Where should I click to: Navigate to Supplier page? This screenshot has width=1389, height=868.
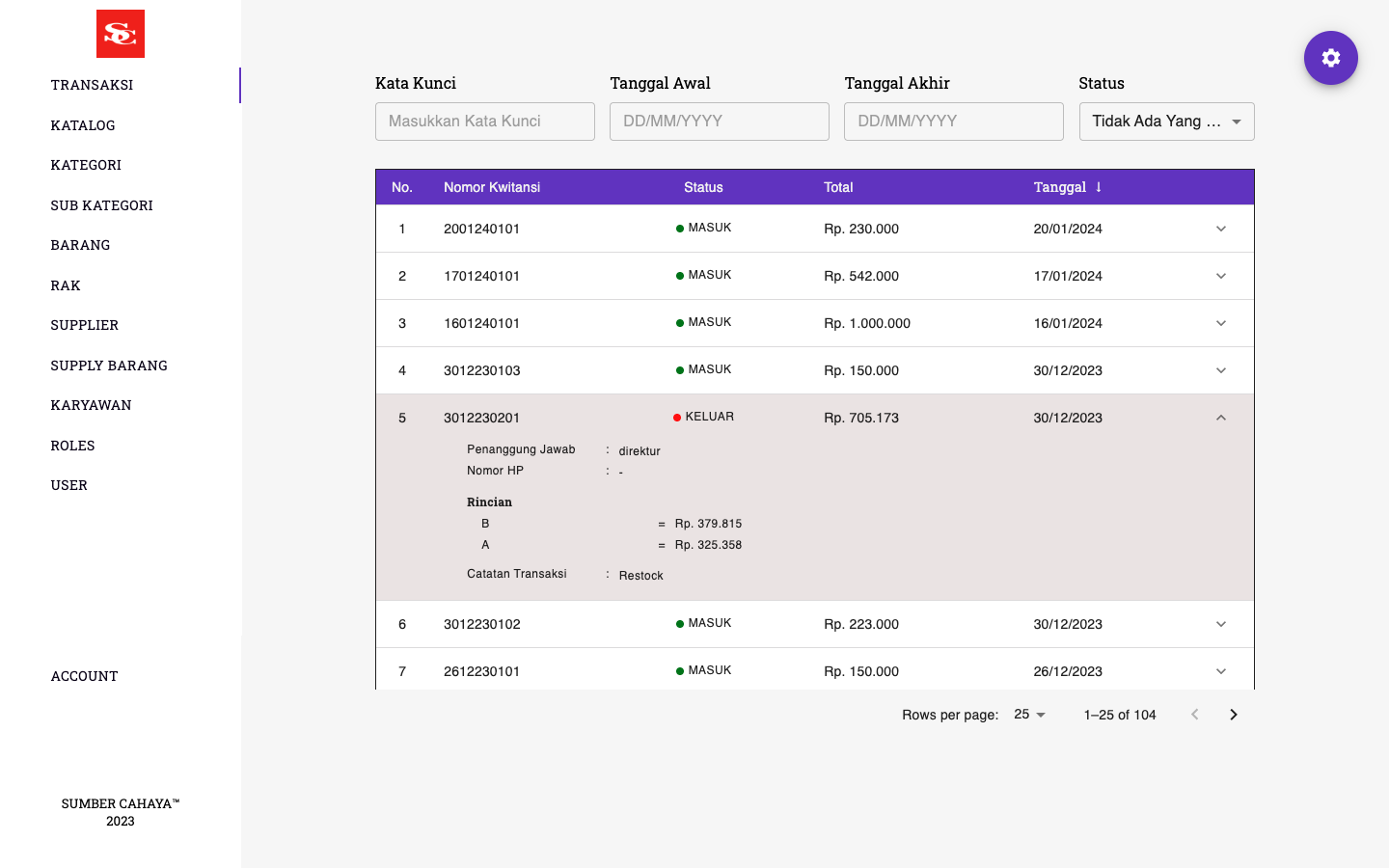85,325
